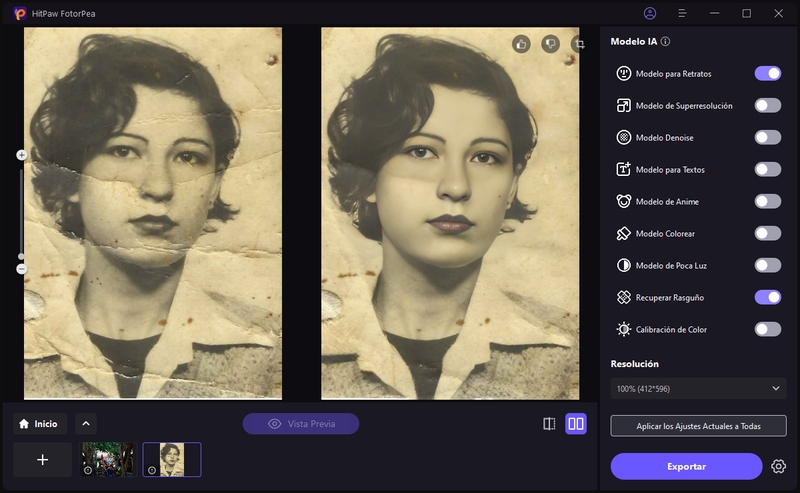Enable Modelo para Textos switch
The image size is (800, 493).
(x=768, y=169)
